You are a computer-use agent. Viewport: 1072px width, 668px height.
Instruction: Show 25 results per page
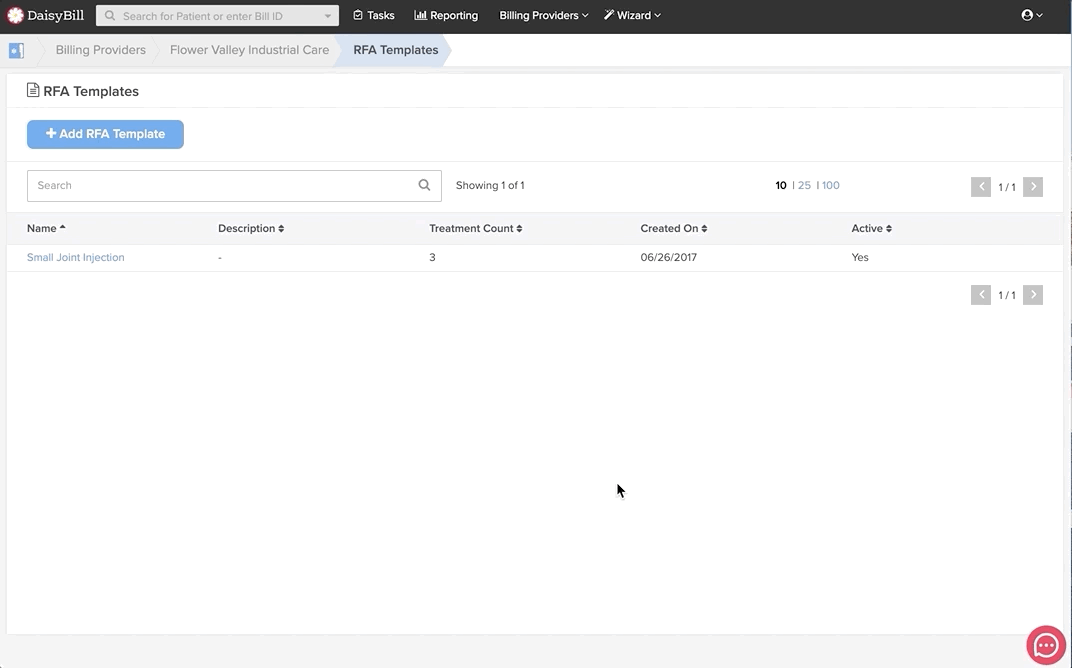[x=804, y=185]
